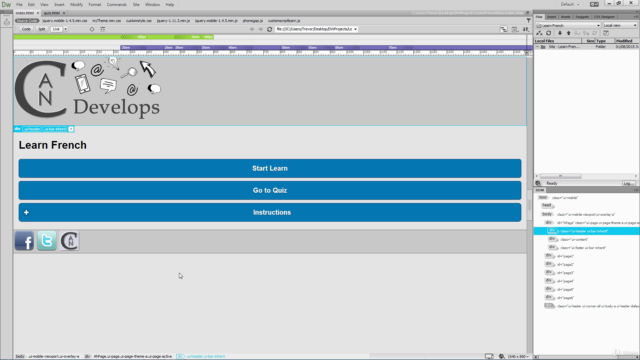
Task: Open related file phonegap.js
Action: (x=253, y=20)
